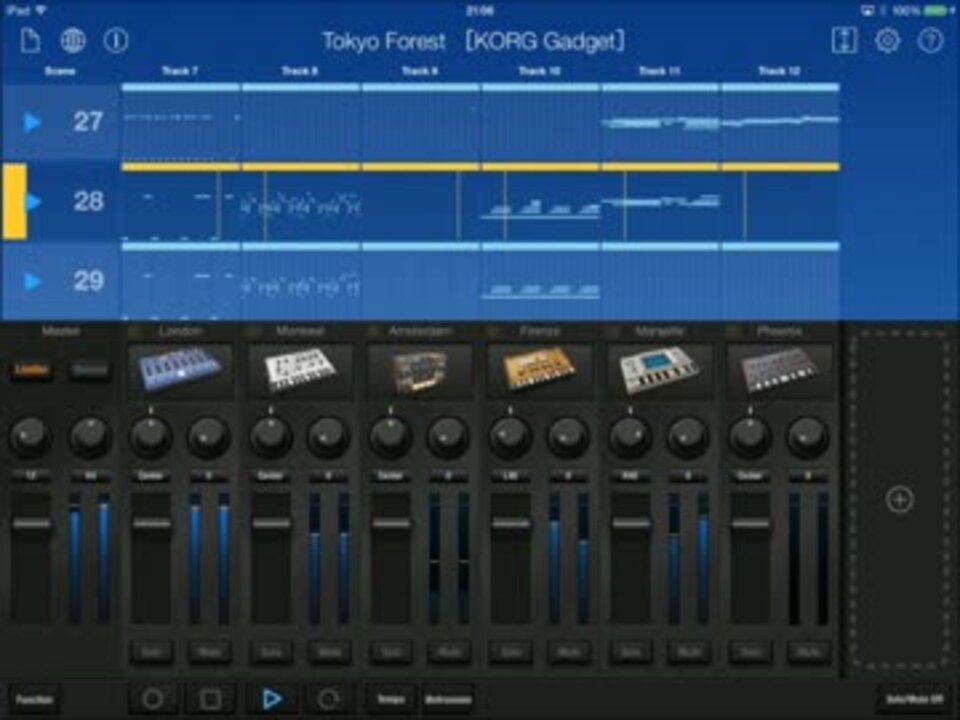Viewport: 960px width, 720px height.
Task: Open the Track 8 white synth gadget
Action: tap(301, 371)
